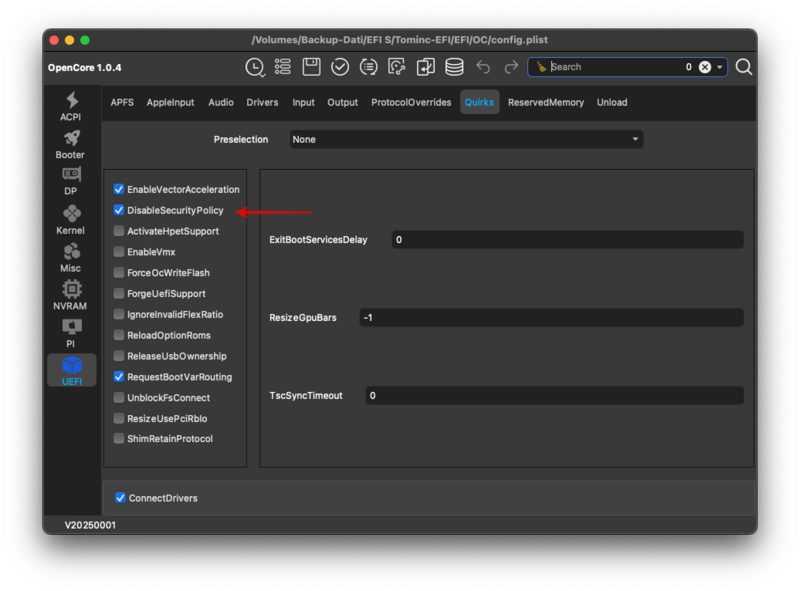This screenshot has height=591, width=800.
Task: Switch to the ReservedMemory tab
Action: click(546, 103)
